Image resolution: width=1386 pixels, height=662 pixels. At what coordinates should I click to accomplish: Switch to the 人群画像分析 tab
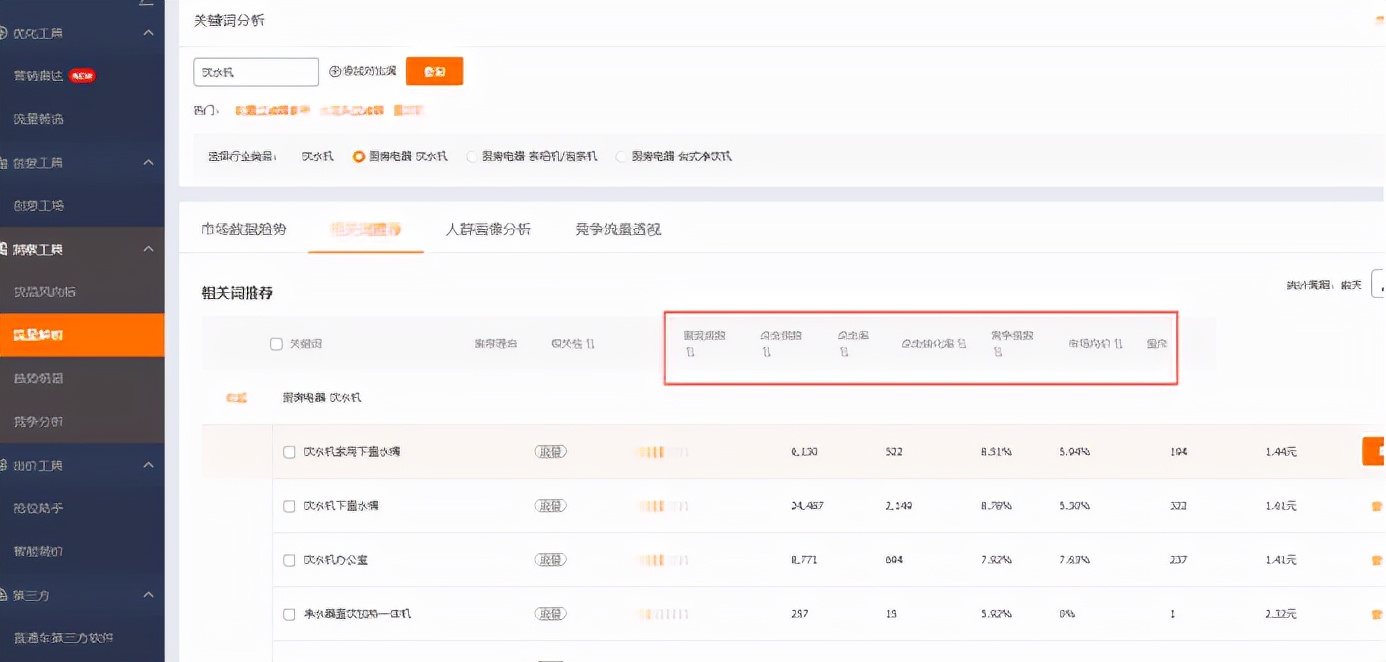(489, 228)
